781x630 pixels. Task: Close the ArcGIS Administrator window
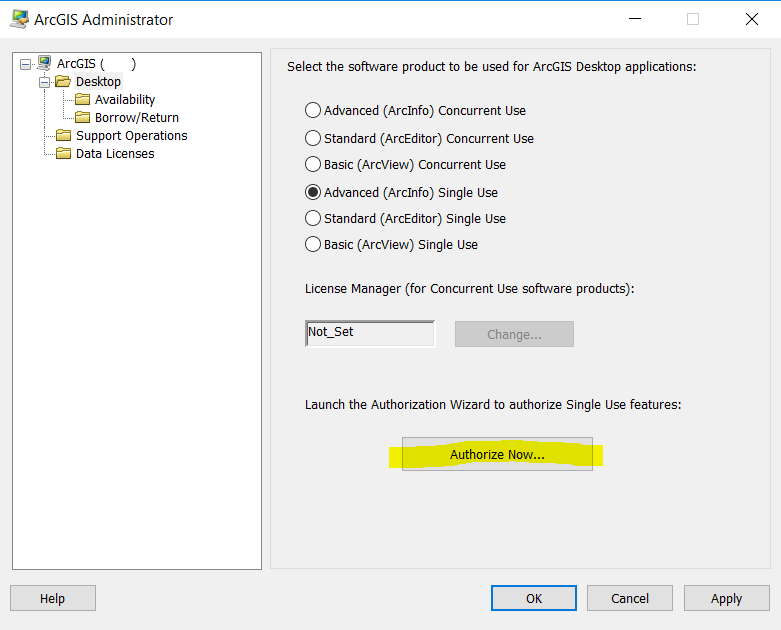tap(752, 19)
